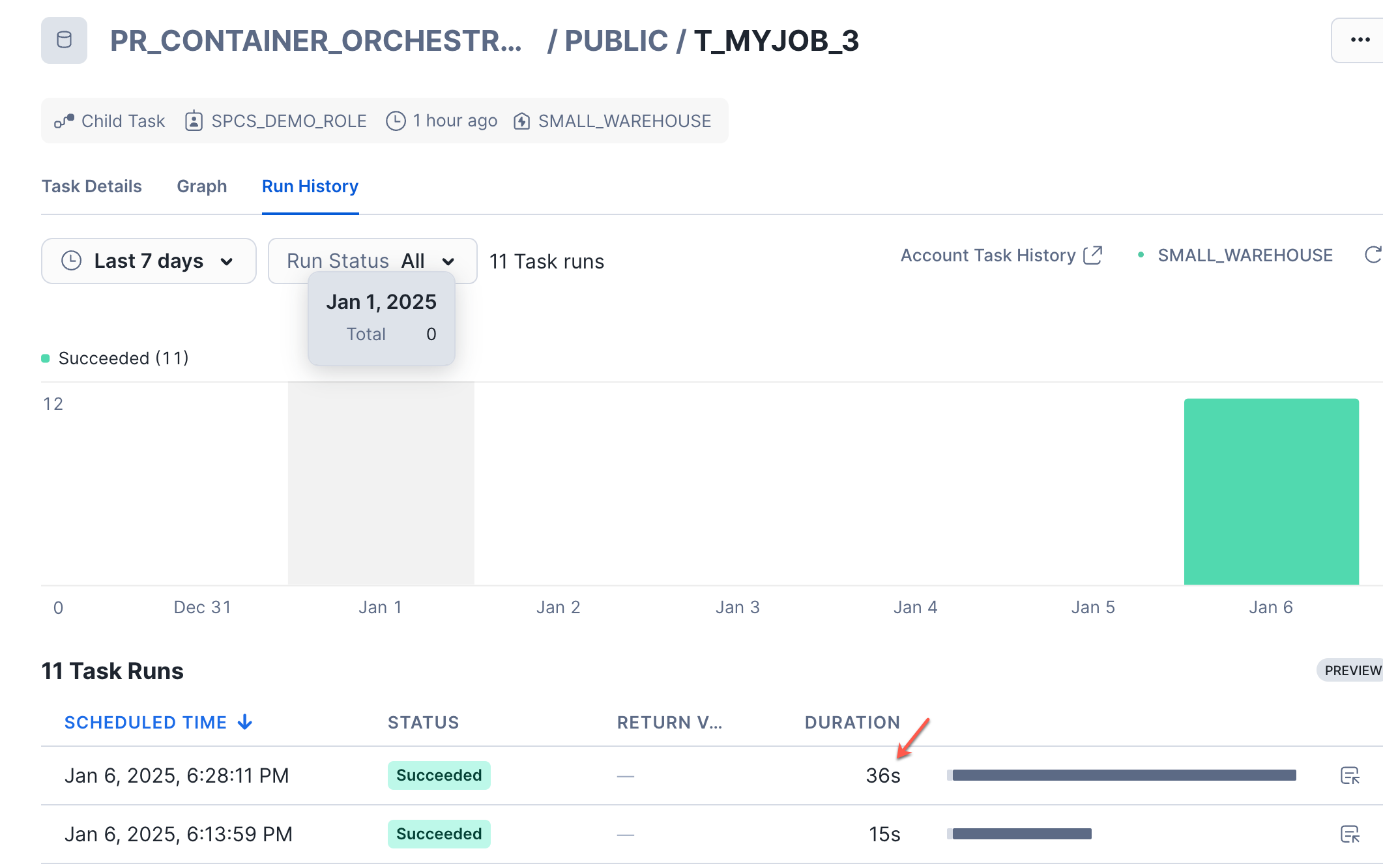Viewport: 1383px width, 868px height.
Task: Open the Account Task History link
Action: (988, 255)
